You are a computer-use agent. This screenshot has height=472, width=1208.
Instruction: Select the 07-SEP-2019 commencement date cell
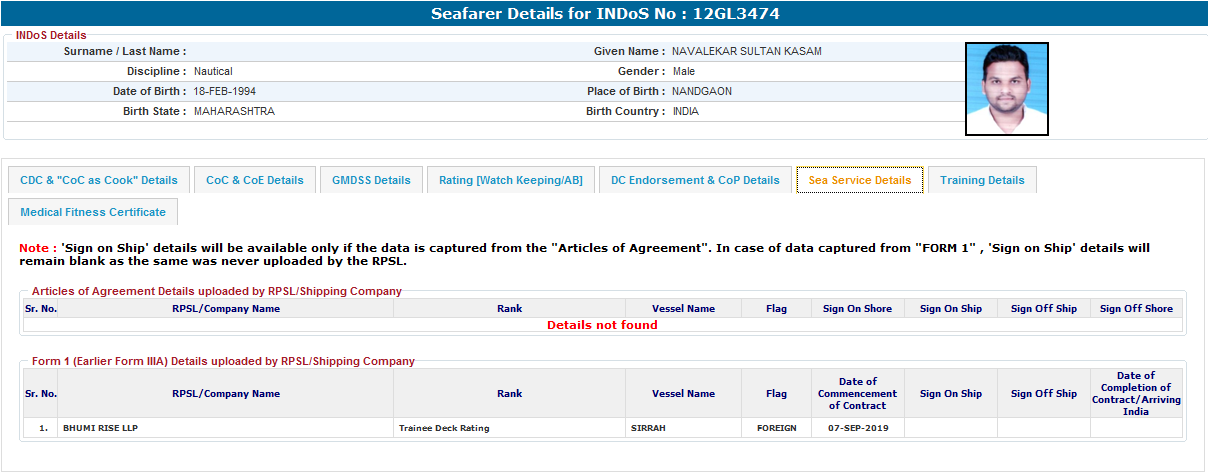857,428
